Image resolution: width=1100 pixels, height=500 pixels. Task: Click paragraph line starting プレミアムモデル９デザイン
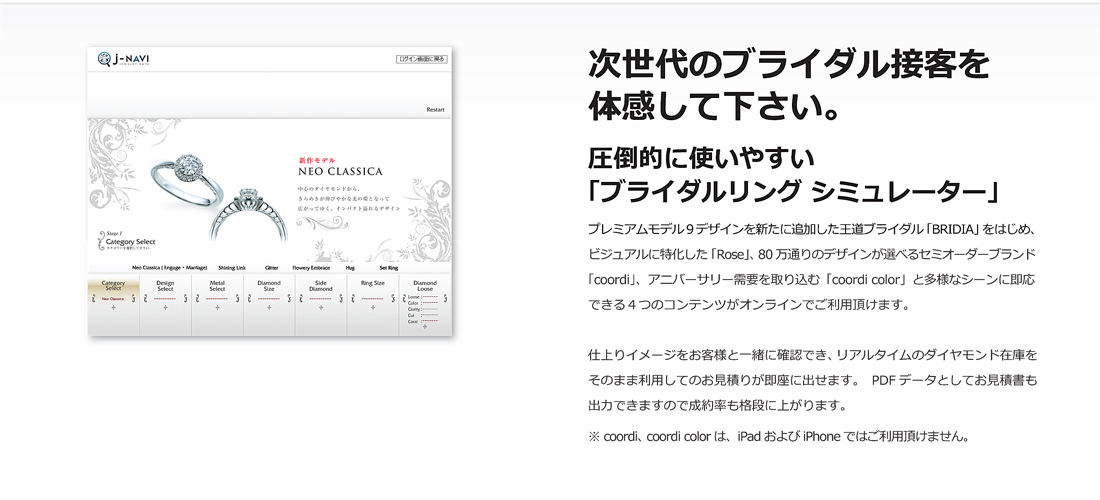tap(811, 229)
